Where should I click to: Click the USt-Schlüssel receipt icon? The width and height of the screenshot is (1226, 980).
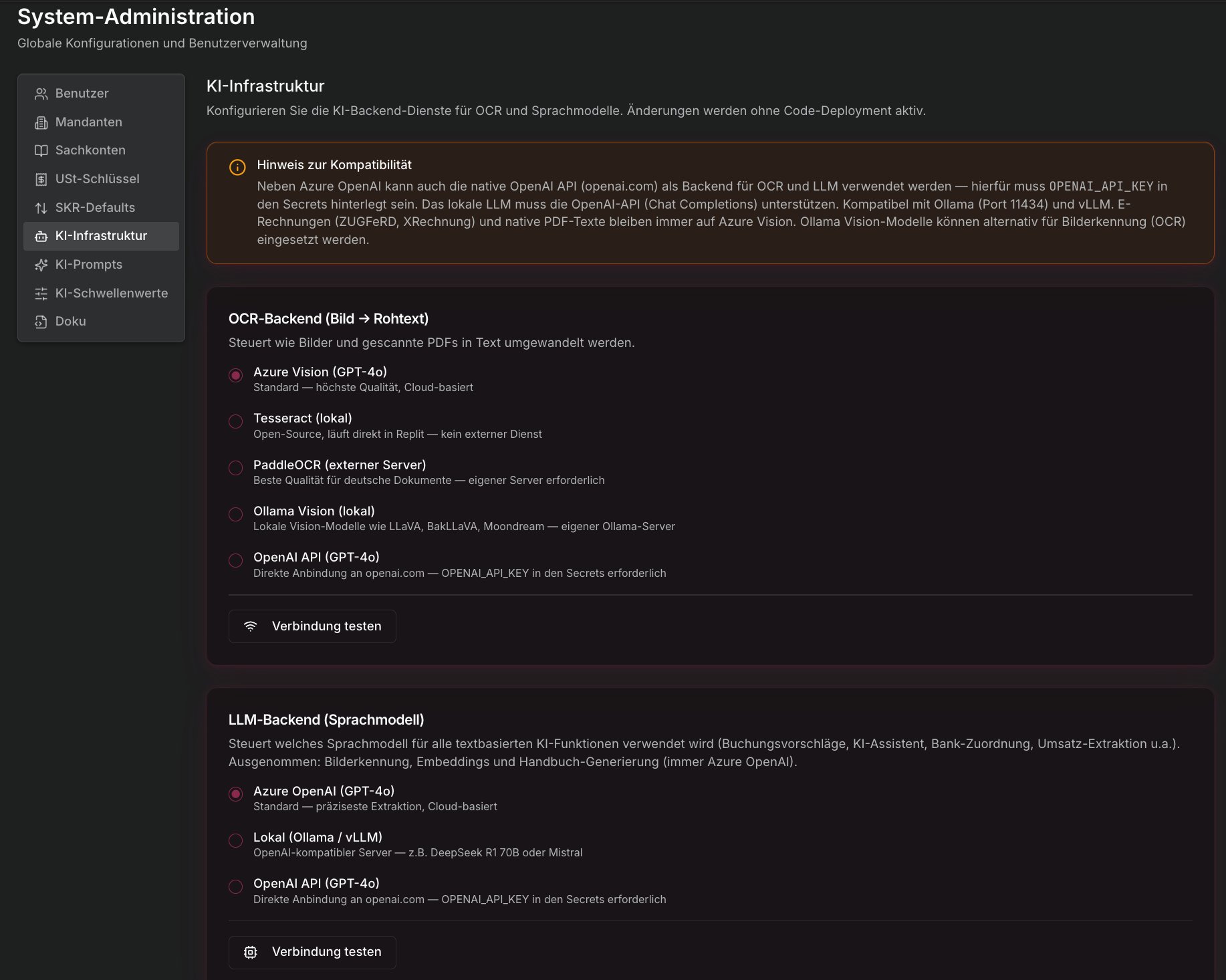[x=41, y=178]
